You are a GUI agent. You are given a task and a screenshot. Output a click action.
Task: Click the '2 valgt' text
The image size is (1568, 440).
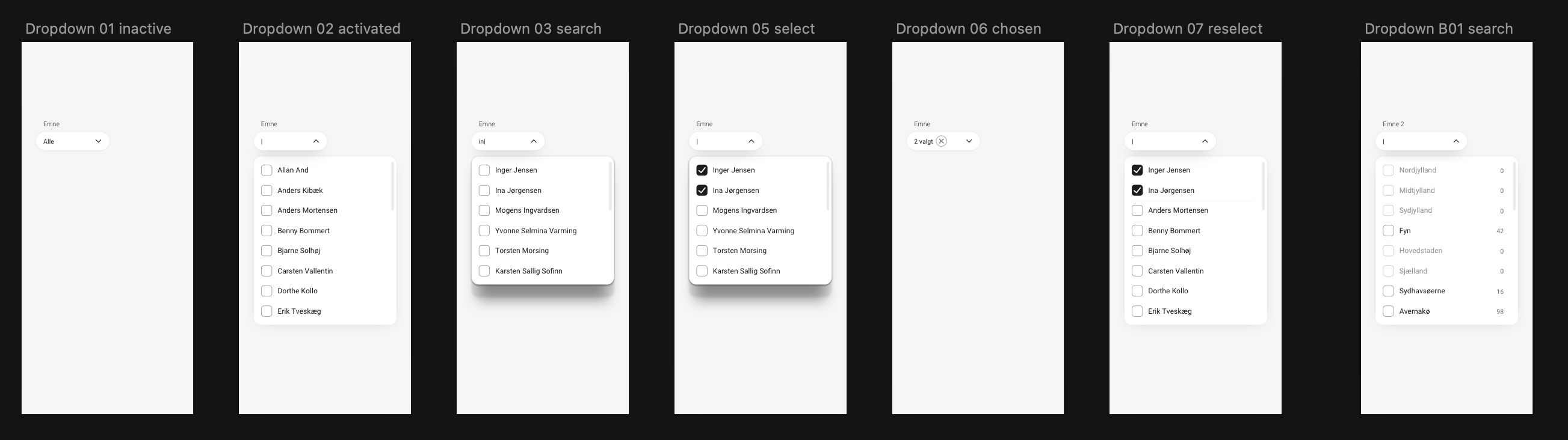924,142
